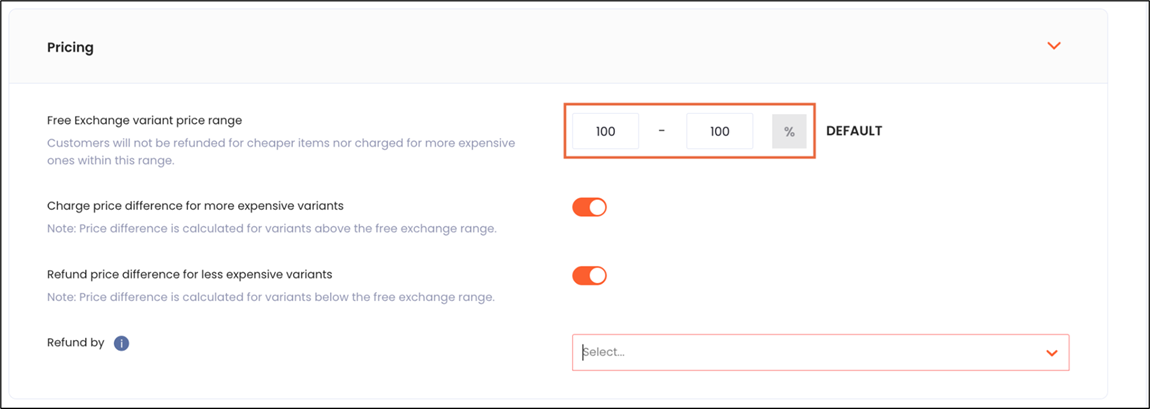Turn off refund price difference toggle
The width and height of the screenshot is (1150, 409).
590,275
